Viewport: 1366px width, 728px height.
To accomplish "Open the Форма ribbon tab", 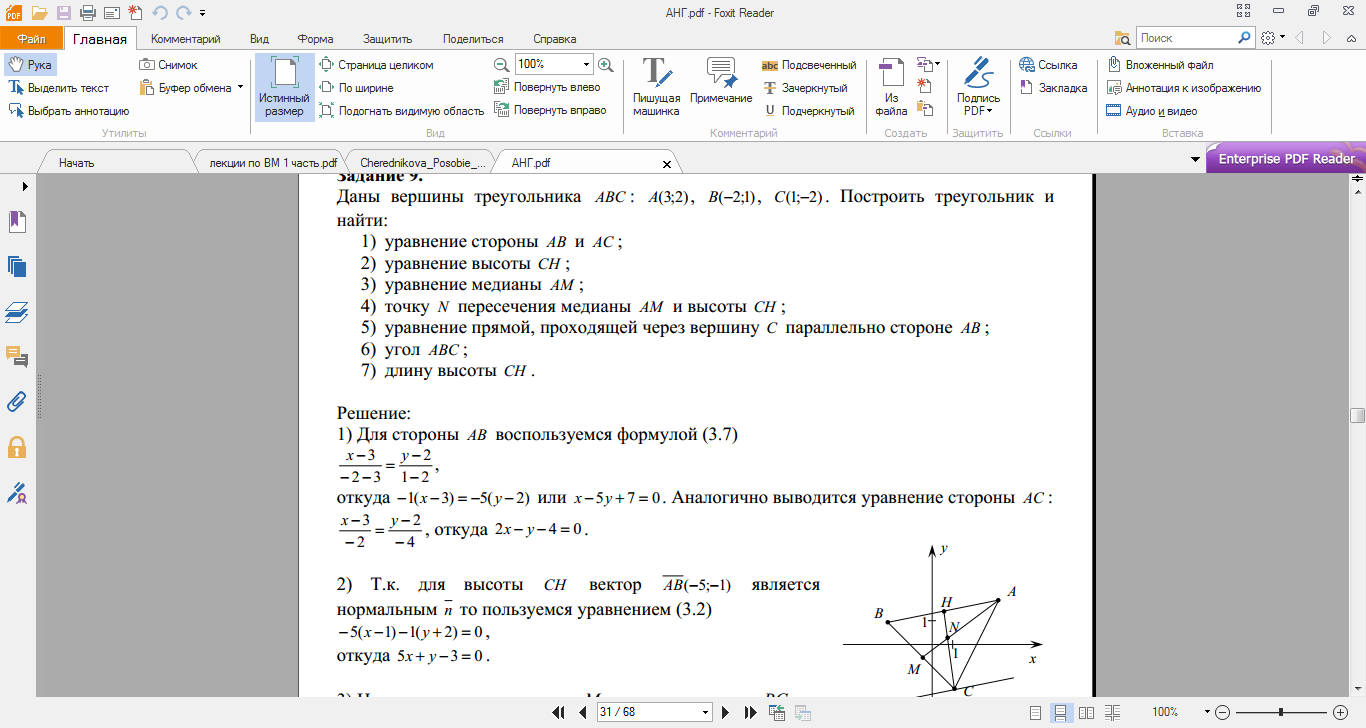I will (315, 39).
